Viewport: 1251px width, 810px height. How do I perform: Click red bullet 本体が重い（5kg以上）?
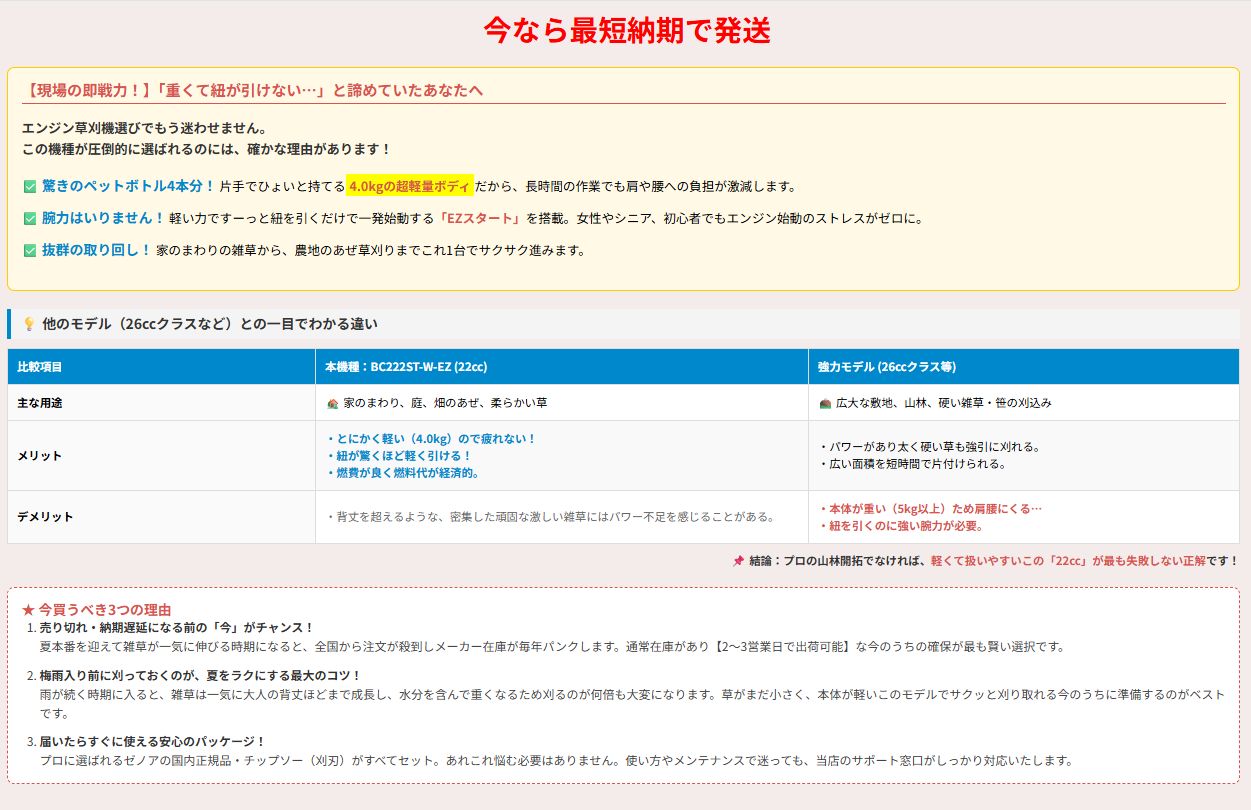930,509
